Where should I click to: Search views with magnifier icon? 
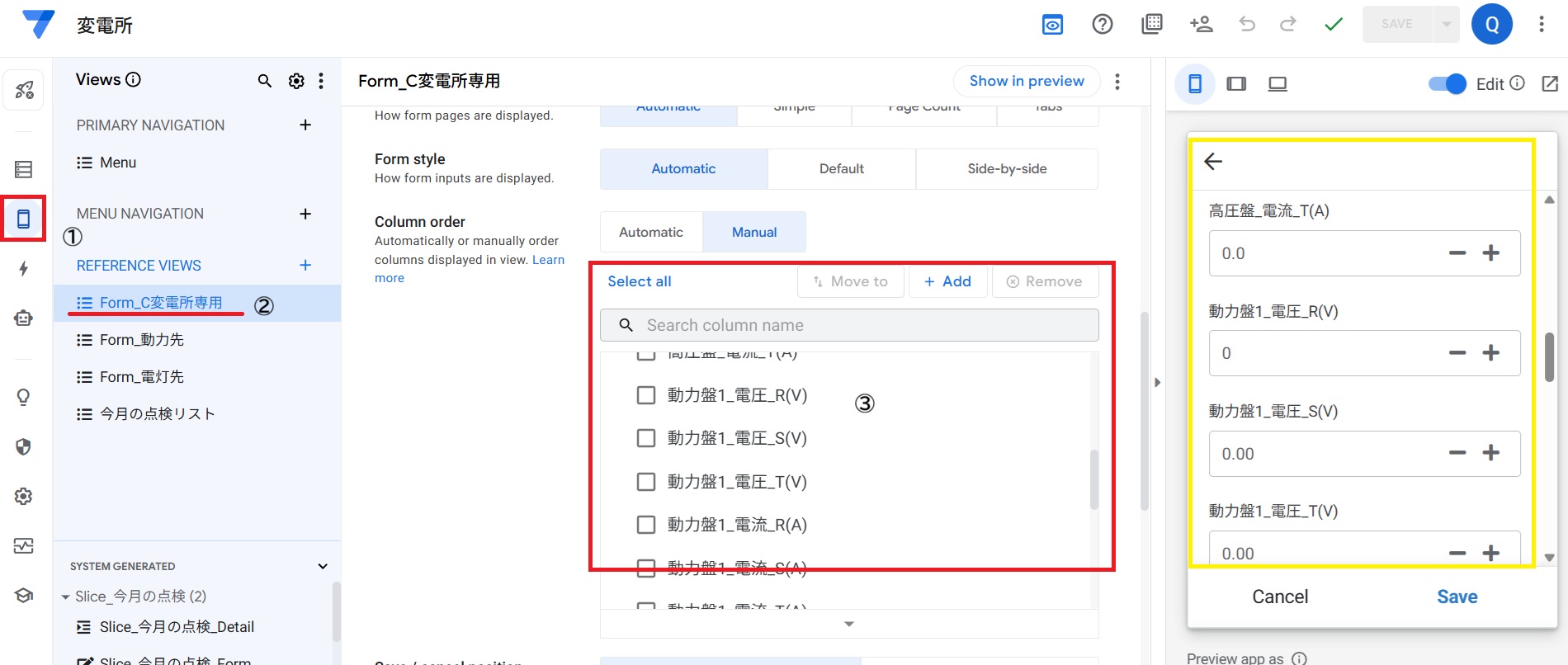264,81
